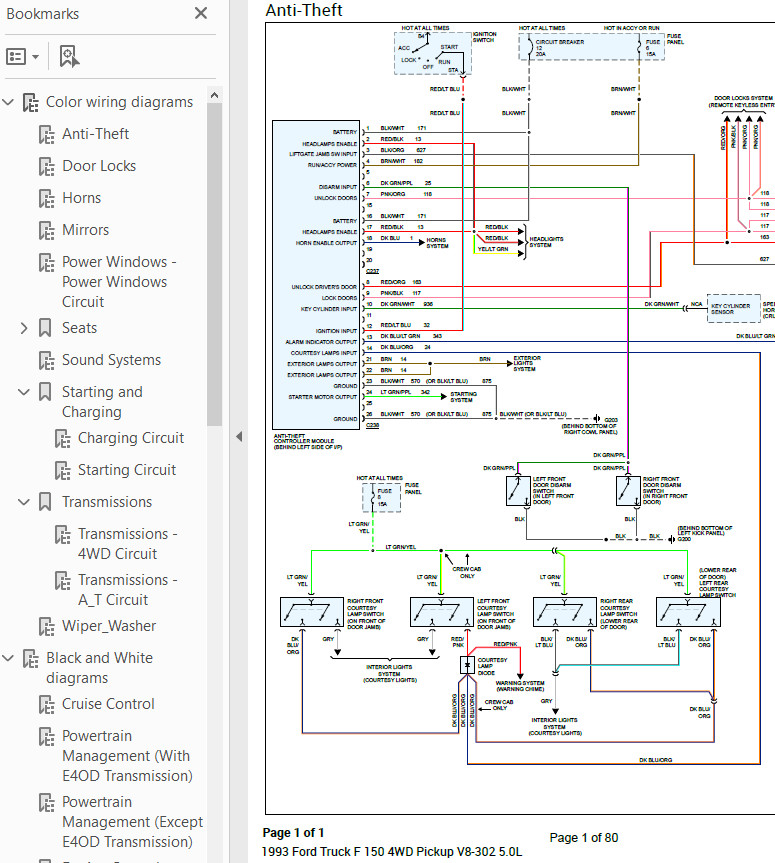This screenshot has width=775, height=863.
Task: Open the Door Locks bookmark
Action: click(x=99, y=166)
